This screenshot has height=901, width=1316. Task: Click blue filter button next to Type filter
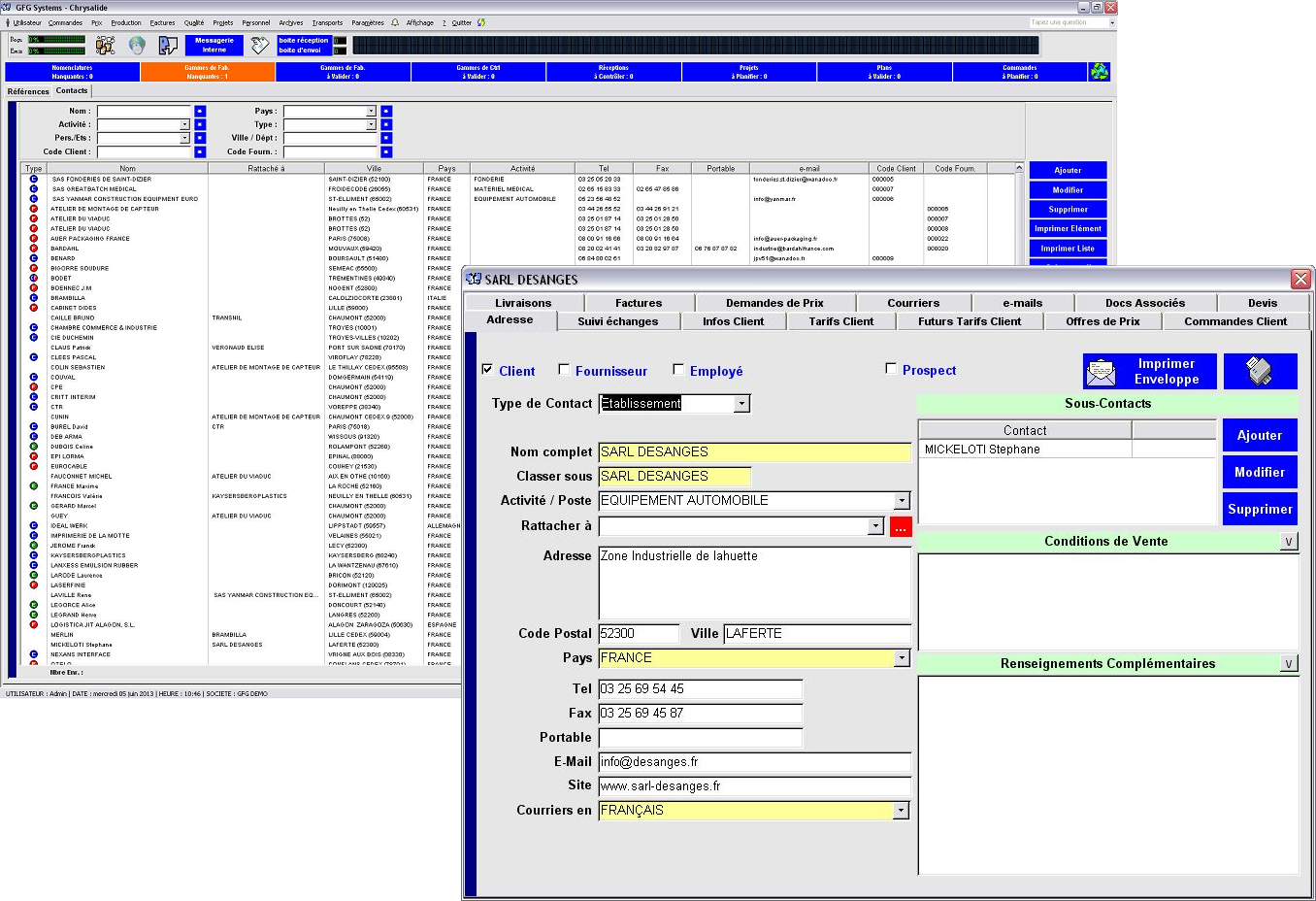click(386, 125)
